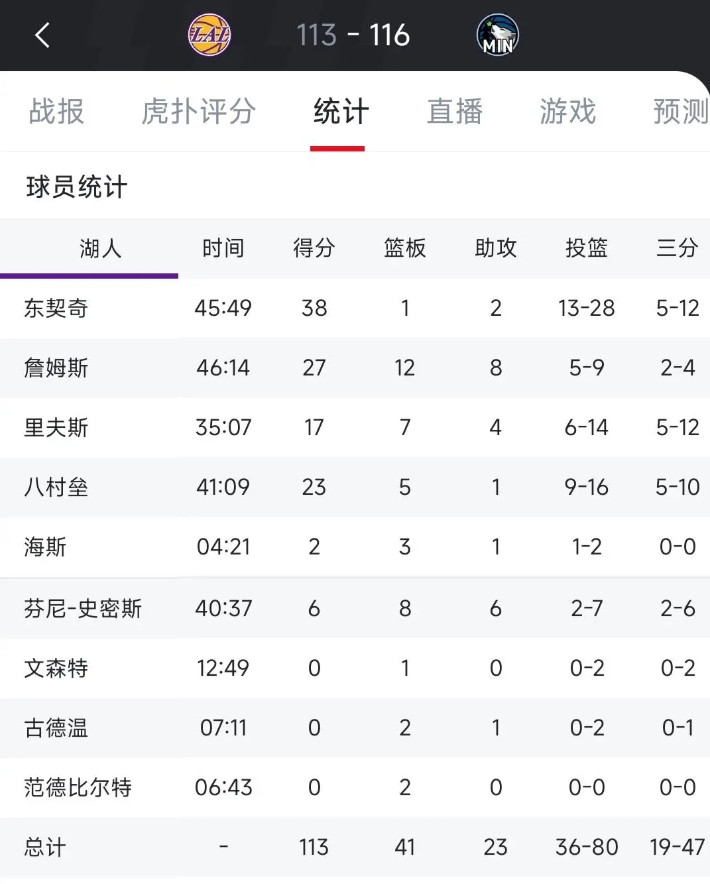
Task: Tap the back arrow icon
Action: click(42, 36)
